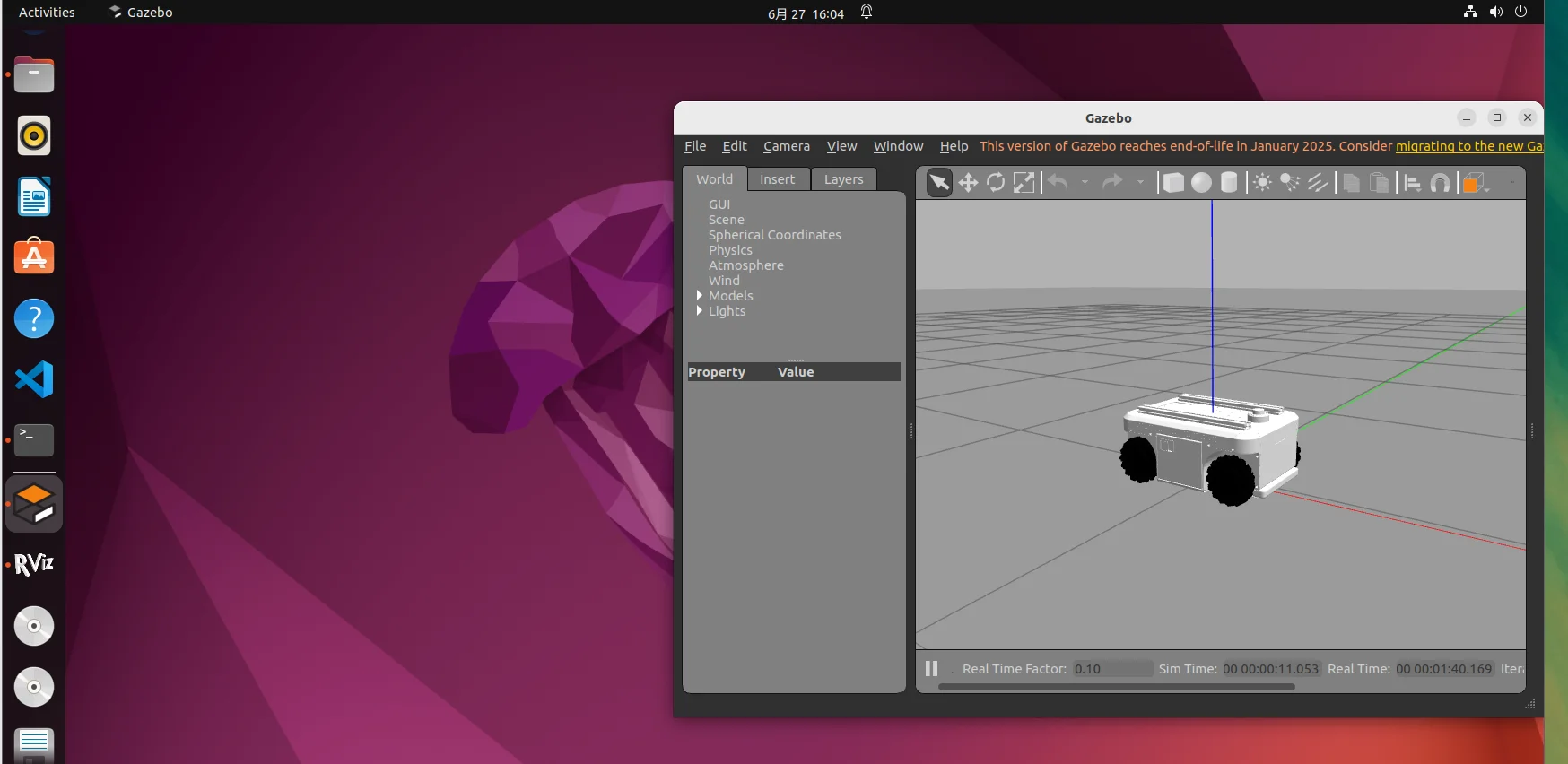Click the orange view angle cube icon
The image size is (1568, 764).
[1472, 184]
